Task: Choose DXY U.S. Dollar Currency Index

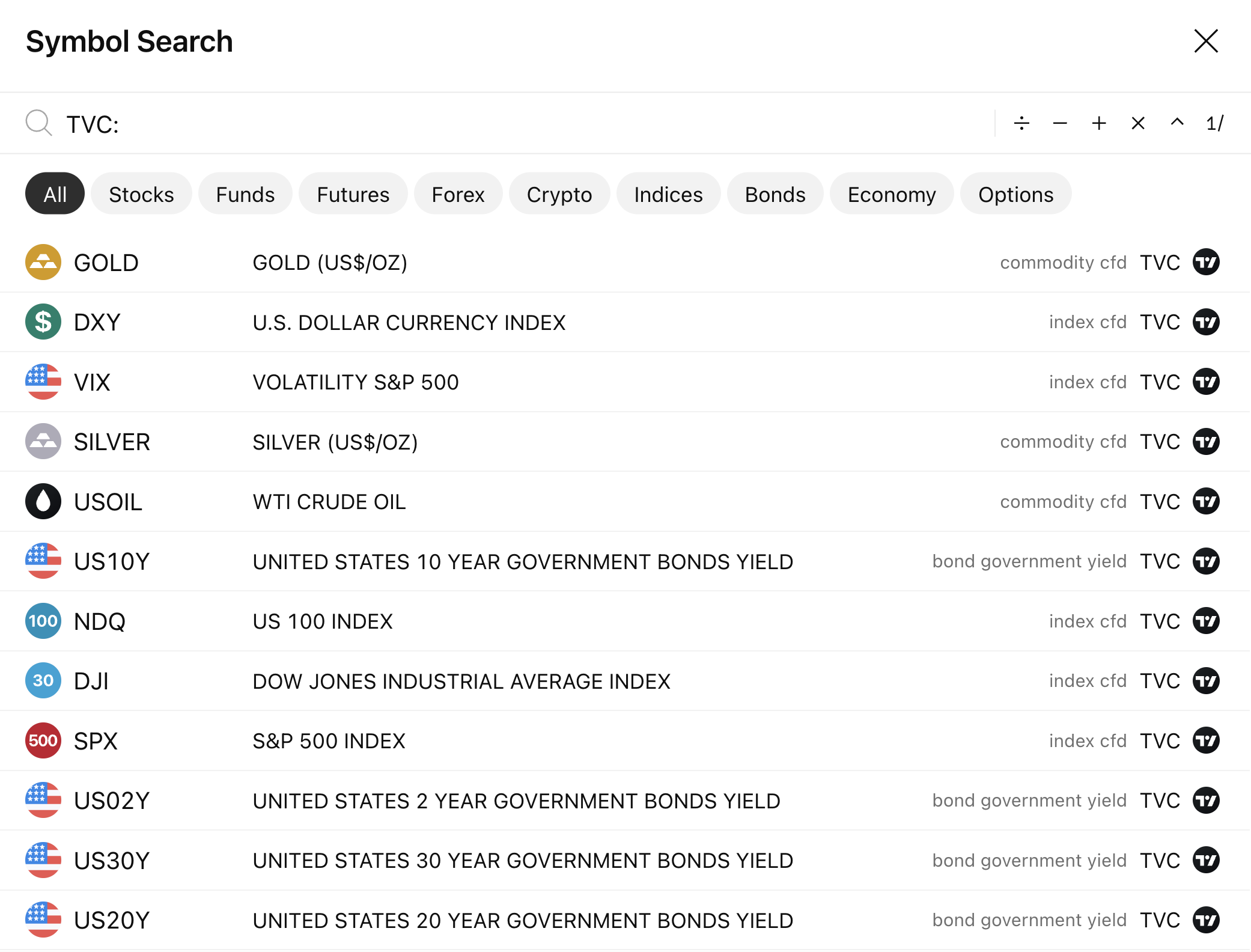Action: [409, 323]
